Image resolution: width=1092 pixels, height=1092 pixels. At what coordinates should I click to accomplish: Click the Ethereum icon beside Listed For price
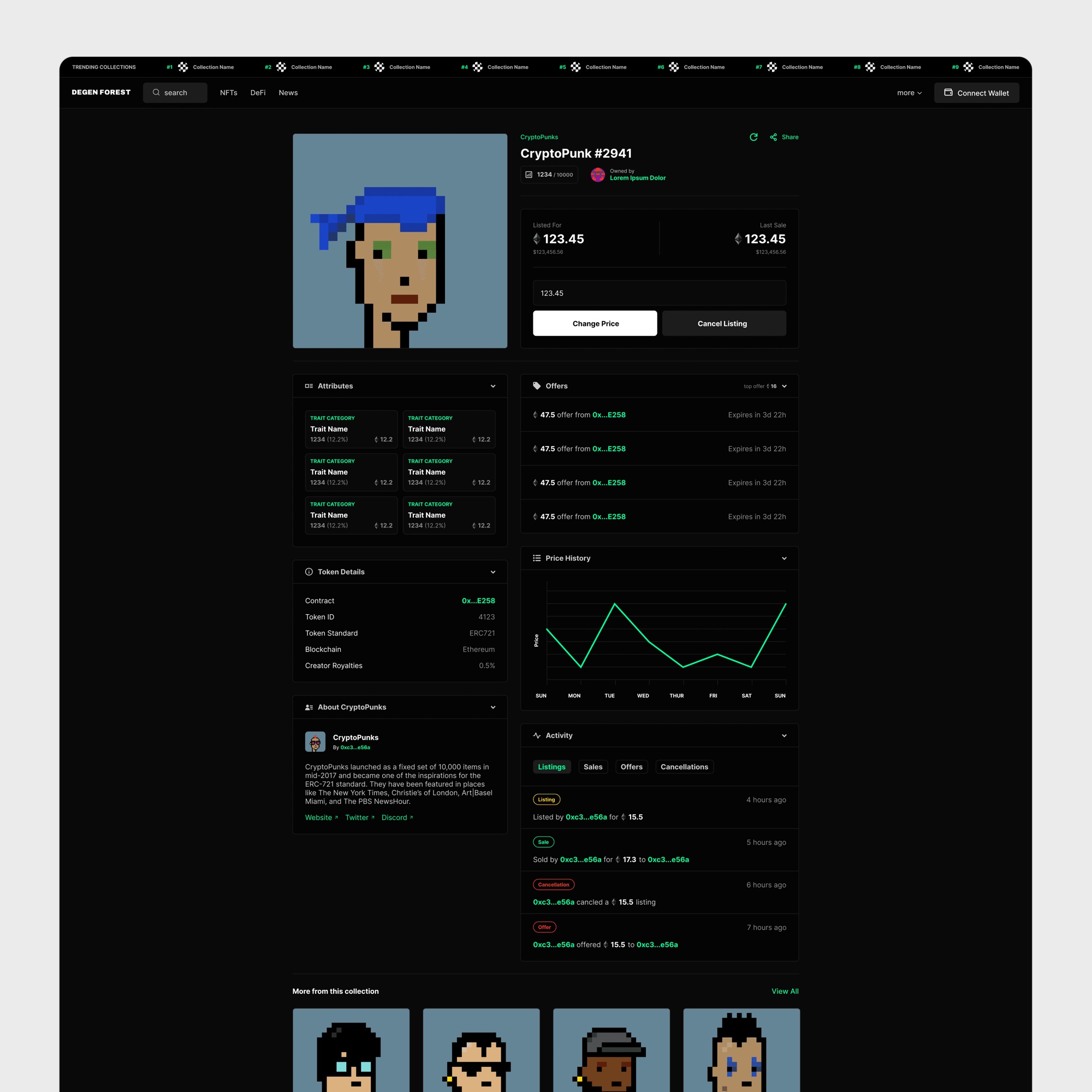click(x=537, y=239)
